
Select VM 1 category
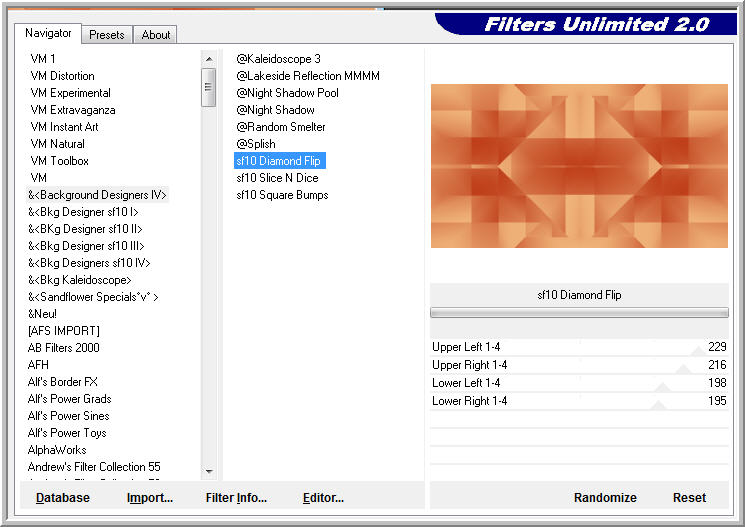43,58
